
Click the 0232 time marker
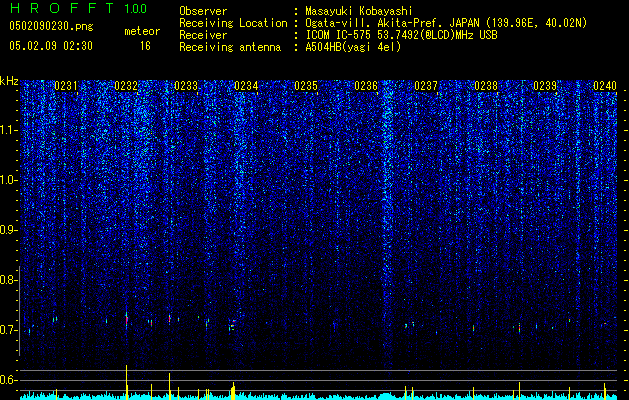pos(126,86)
